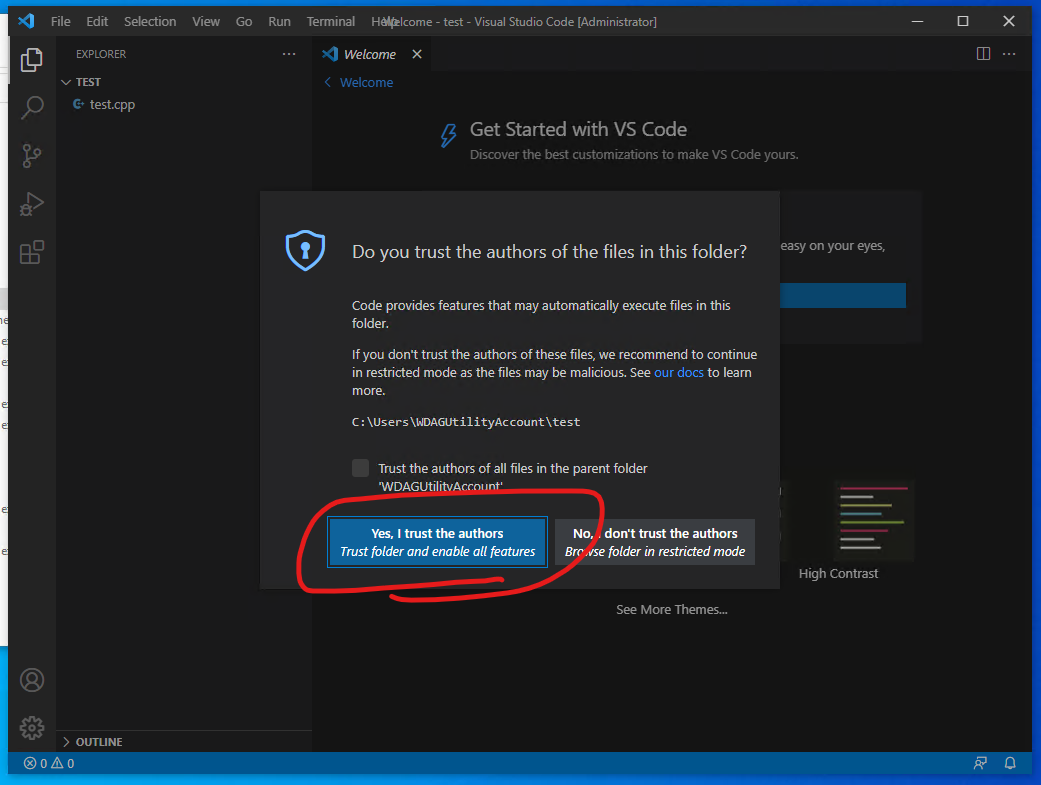Select the High Contrast theme thumbnail
The width and height of the screenshot is (1041, 785).
[x=873, y=521]
